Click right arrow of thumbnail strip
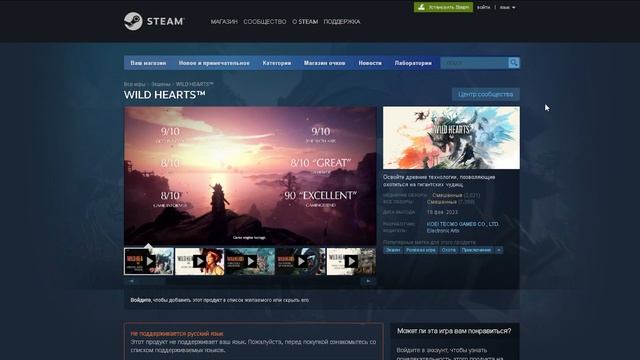The height and width of the screenshot is (360, 640). [x=368, y=281]
